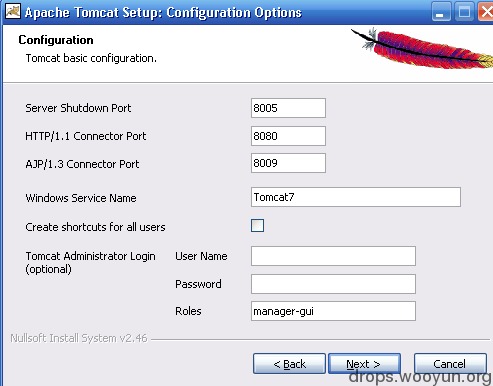Click the Nullsoft Install System version text

(79, 338)
